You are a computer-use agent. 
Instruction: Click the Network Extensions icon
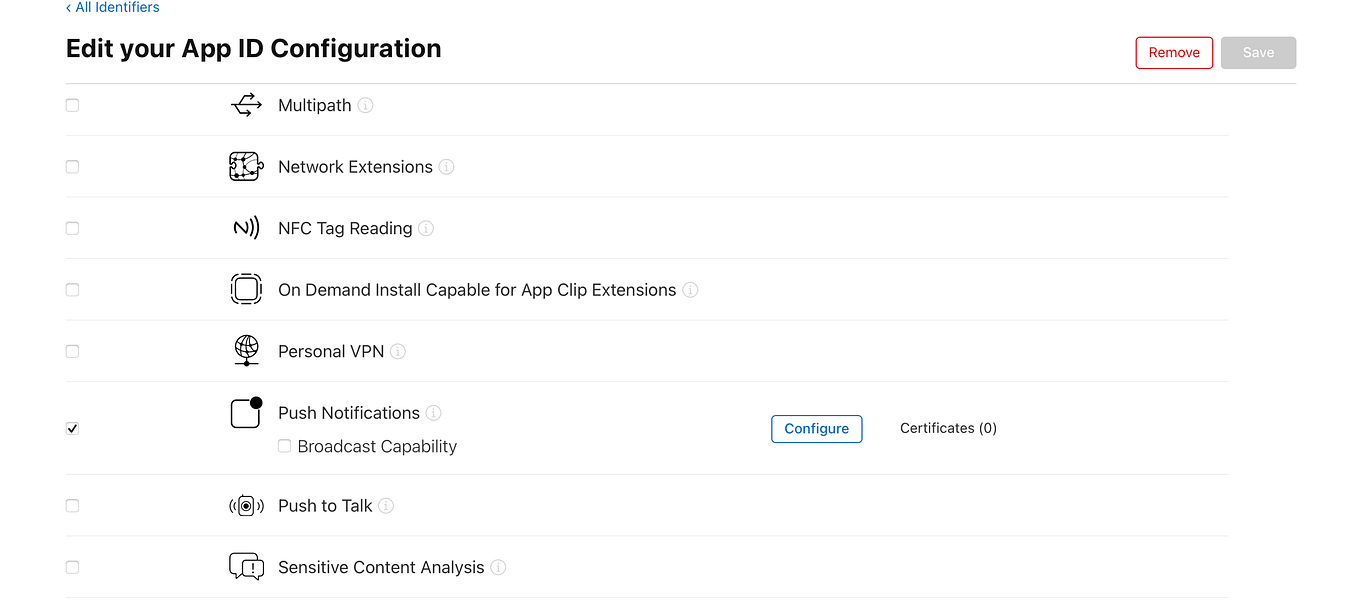pos(246,167)
